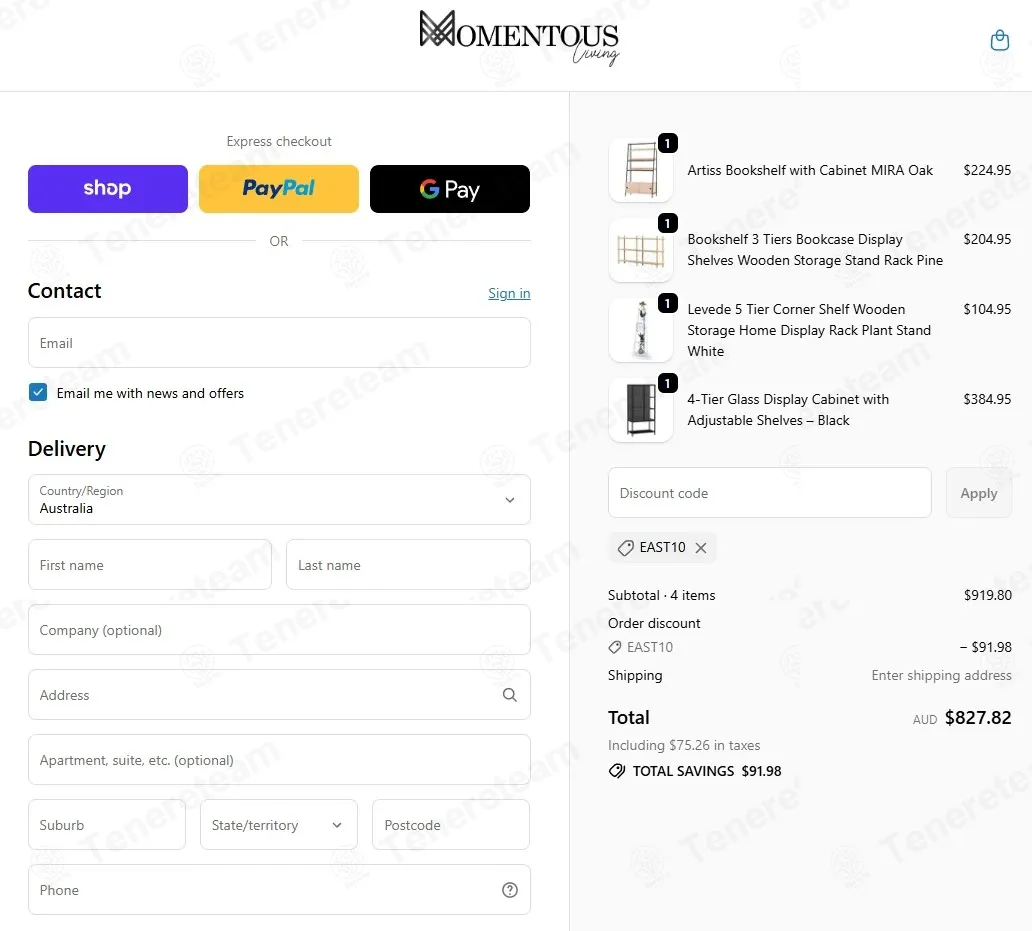Click the 'Artiss Bookshelf with Cabinet MIRA Oak' text
Image resolution: width=1032 pixels, height=931 pixels.
pyautogui.click(x=810, y=170)
